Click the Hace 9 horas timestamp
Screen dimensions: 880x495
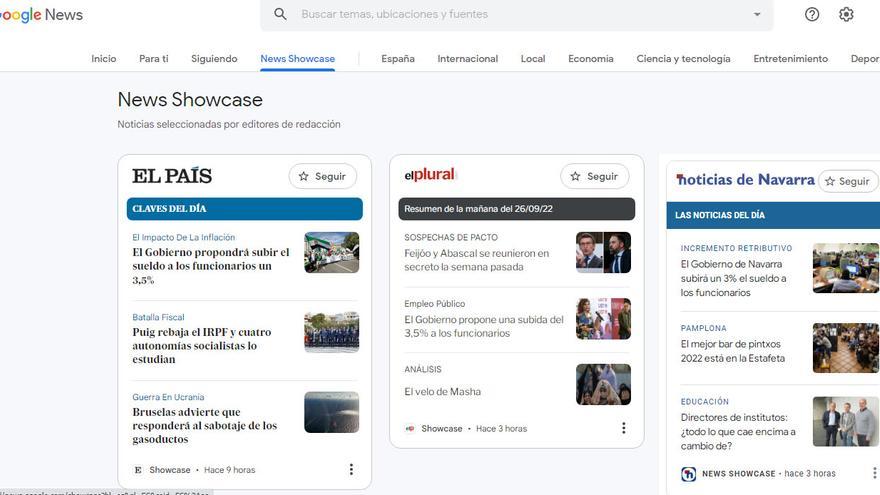pos(230,470)
